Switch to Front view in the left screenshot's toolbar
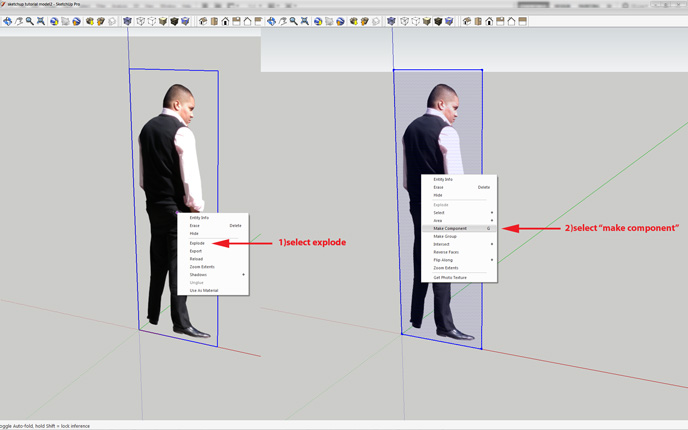This screenshot has width=688, height=430. coord(225,21)
